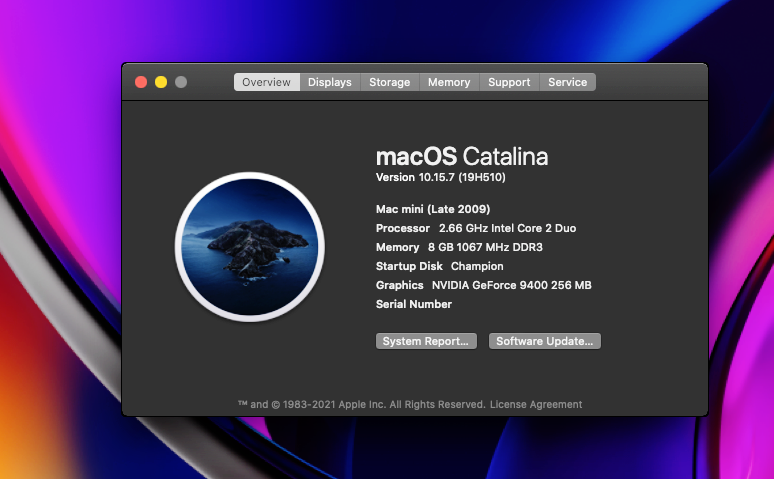Open the Displays tab
Viewport: 774px width, 479px height.
point(330,82)
